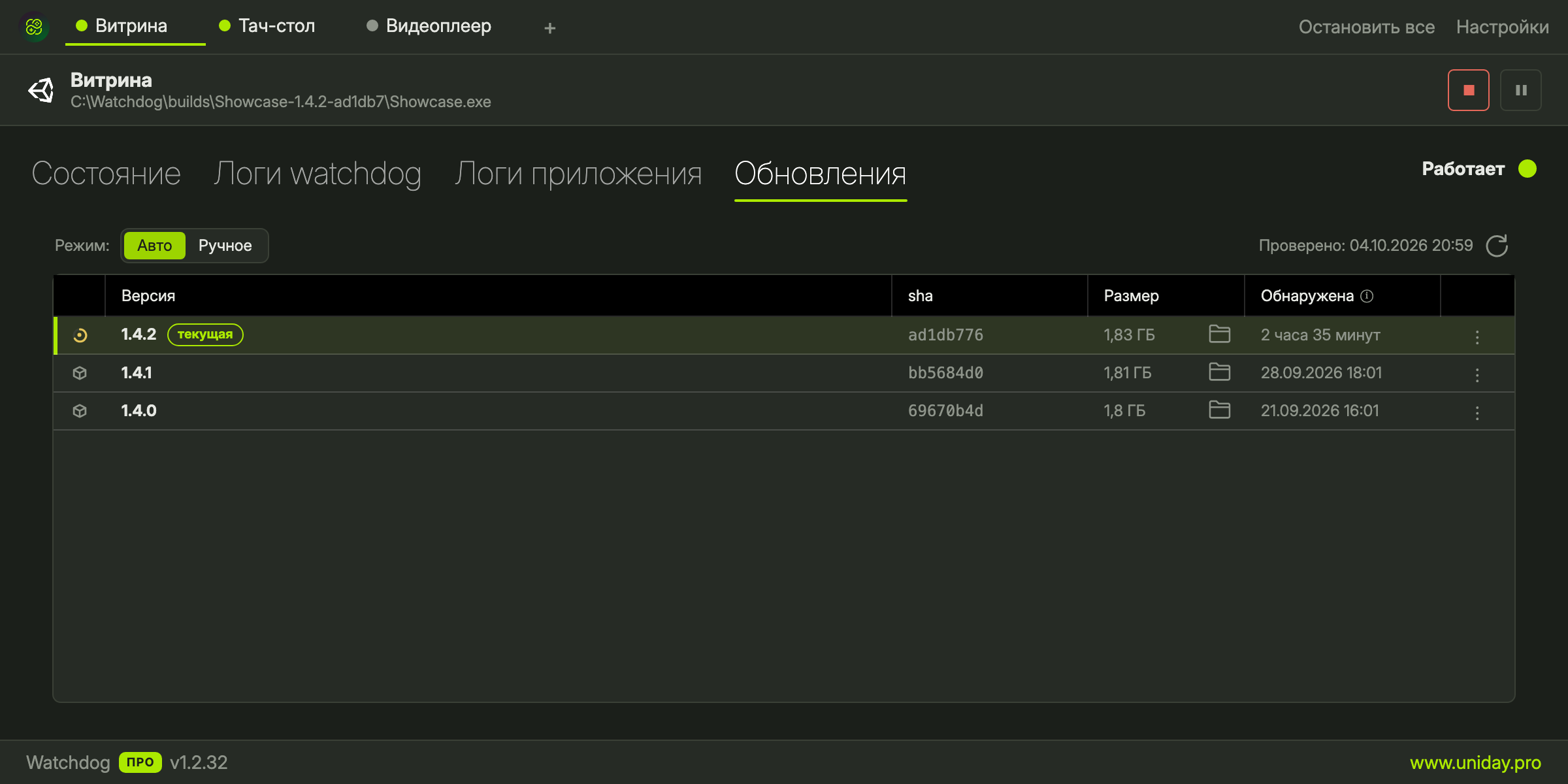Viewport: 1568px width, 784px height.
Task: Open the three-dot menu for version 1.4.1
Action: point(1477,374)
